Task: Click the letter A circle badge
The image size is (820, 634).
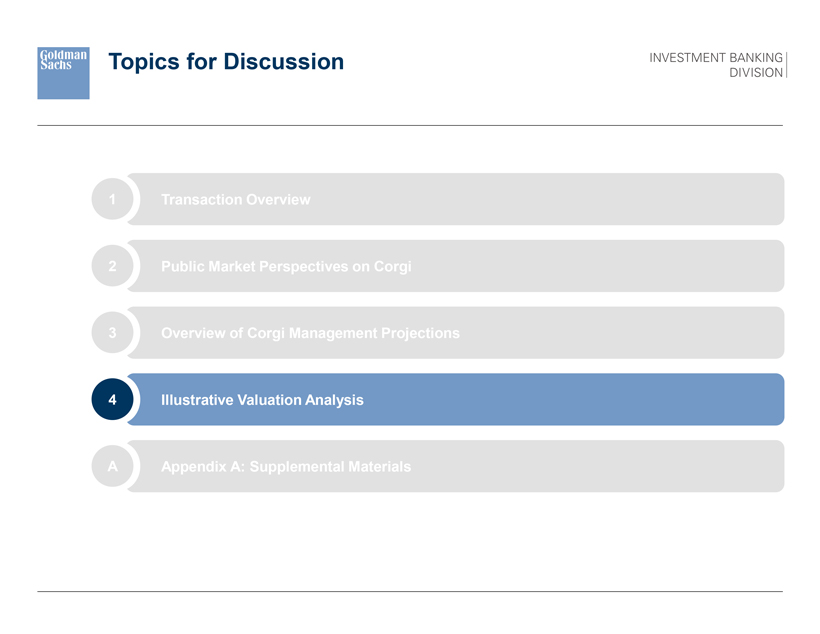Action: point(113,466)
